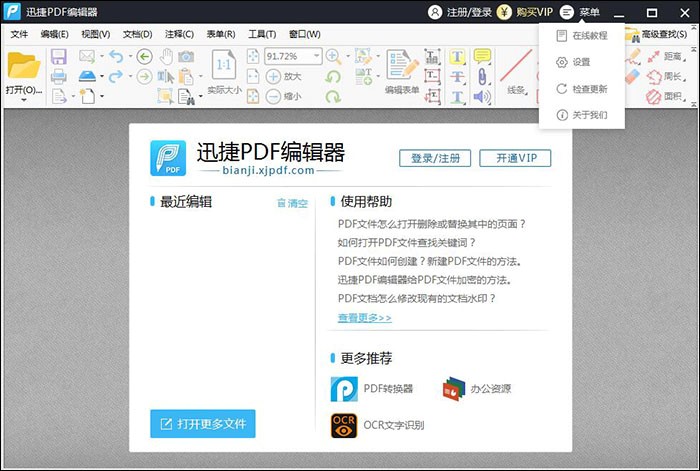Choose 检查更新 from the dropdown menu

coord(582,89)
